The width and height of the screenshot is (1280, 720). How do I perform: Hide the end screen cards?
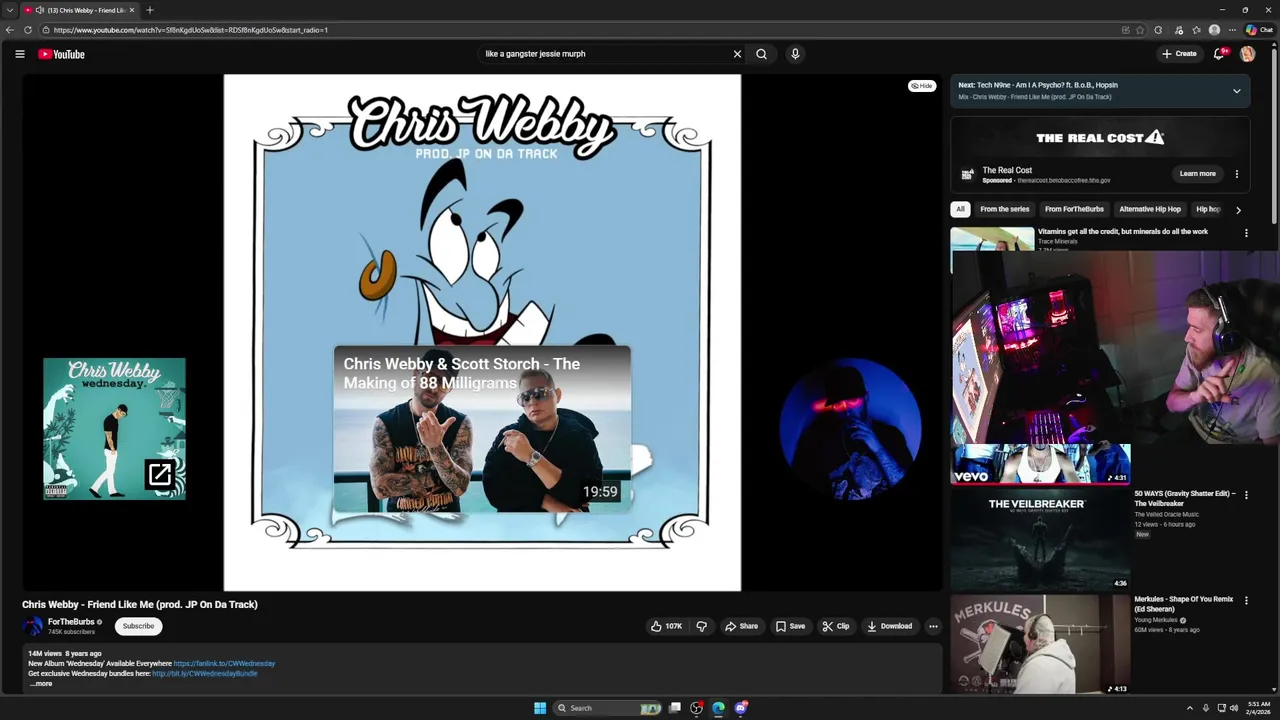pos(922,86)
